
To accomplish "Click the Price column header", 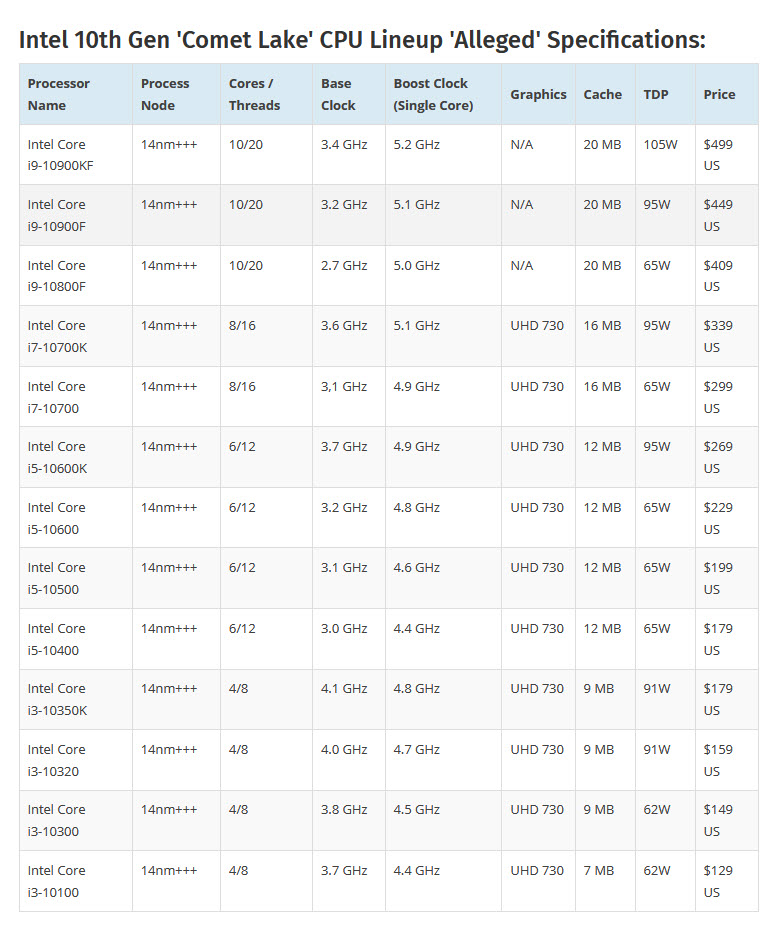I will coord(719,94).
